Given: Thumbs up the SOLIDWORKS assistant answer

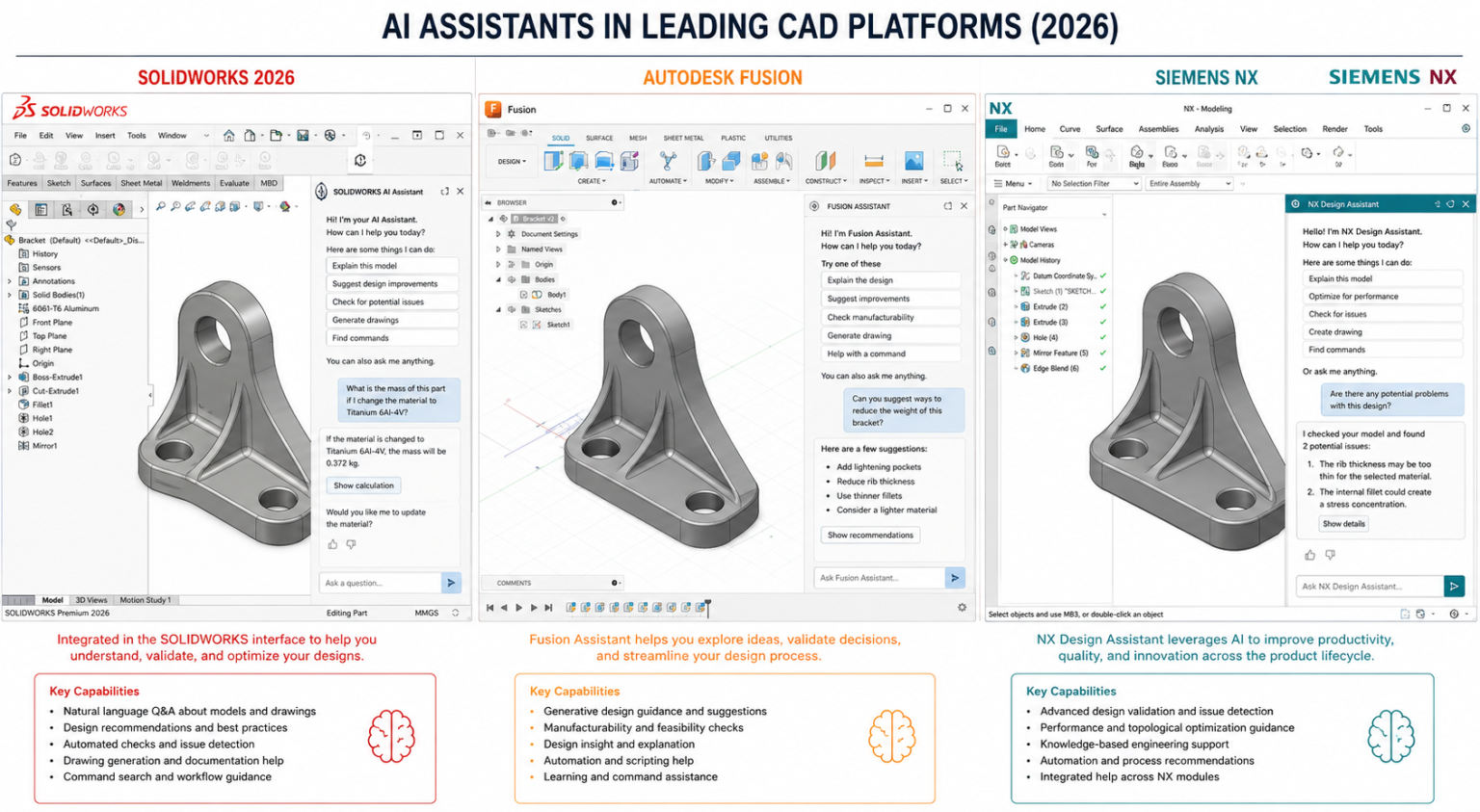Looking at the screenshot, I should 332,545.
